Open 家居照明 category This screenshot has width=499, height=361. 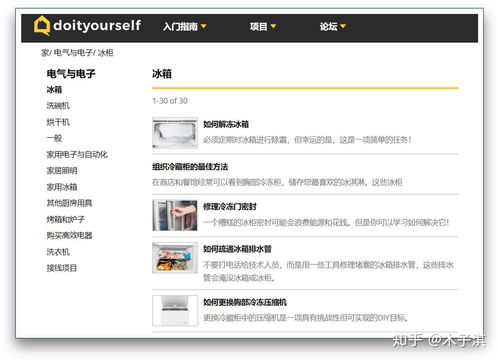tap(62, 171)
